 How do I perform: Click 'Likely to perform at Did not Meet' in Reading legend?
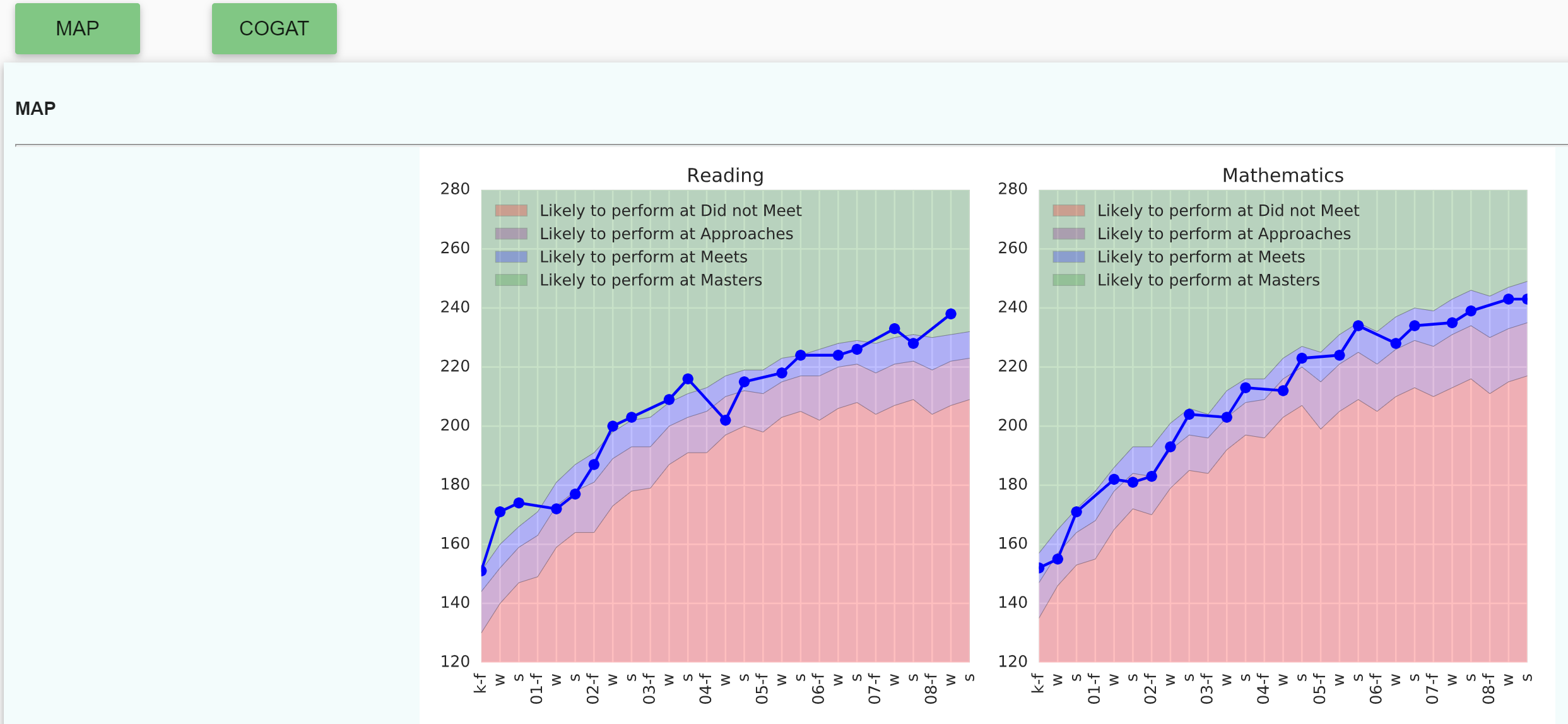point(670,210)
